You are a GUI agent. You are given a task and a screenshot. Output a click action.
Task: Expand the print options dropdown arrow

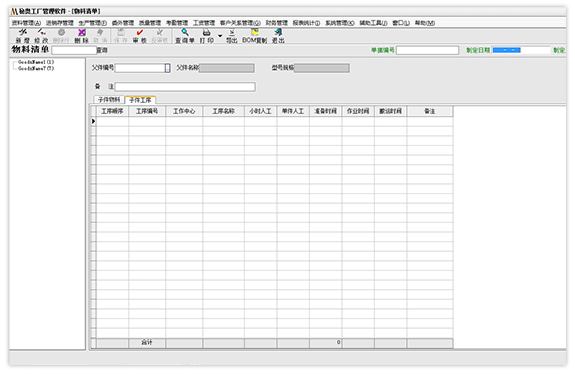[220, 36]
